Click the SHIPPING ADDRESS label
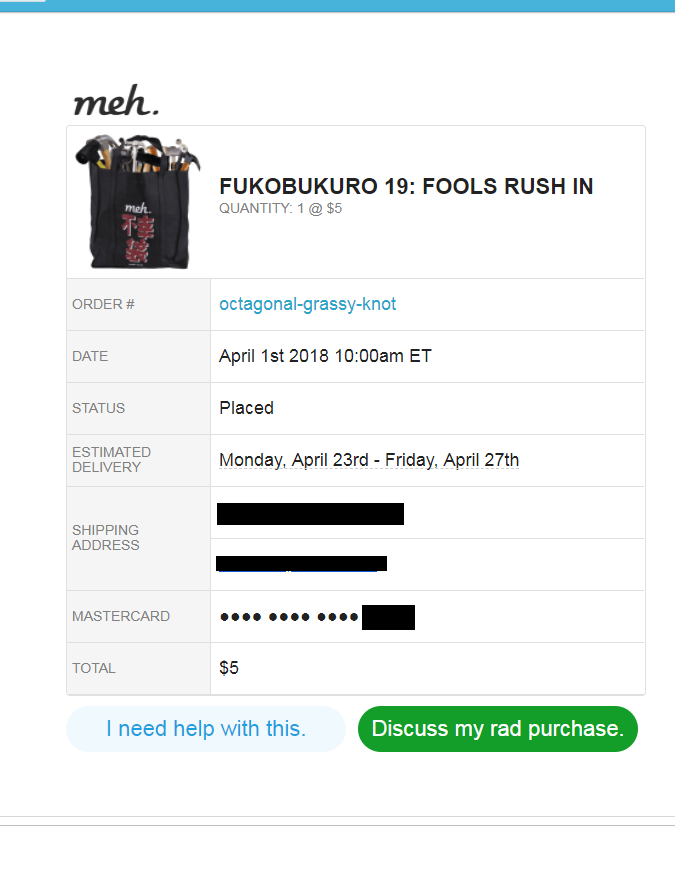Viewport: 675px width, 880px height. pos(105,538)
